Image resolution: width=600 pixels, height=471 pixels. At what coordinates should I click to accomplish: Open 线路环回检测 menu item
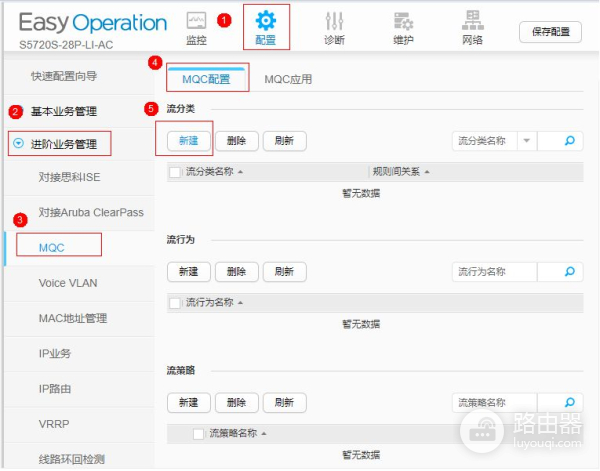(x=72, y=459)
